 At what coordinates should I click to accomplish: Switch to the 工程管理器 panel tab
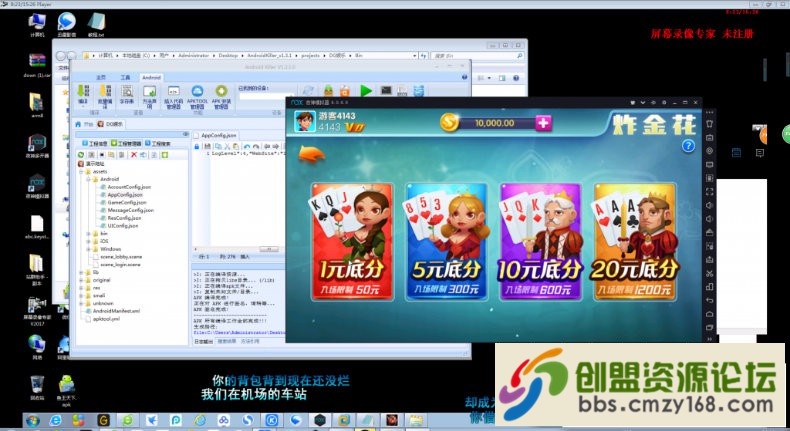126,144
